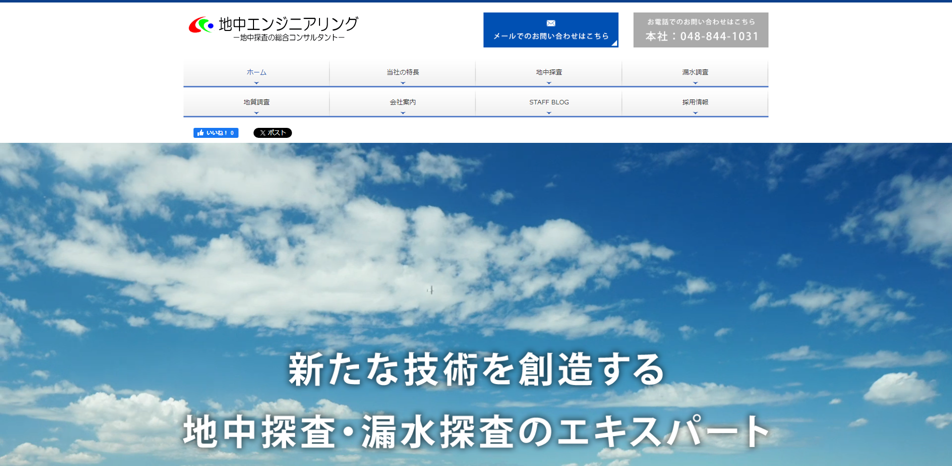Screen dimensions: 952x466
Task: Visit the STAFF BLOG menu link
Action: 549,102
